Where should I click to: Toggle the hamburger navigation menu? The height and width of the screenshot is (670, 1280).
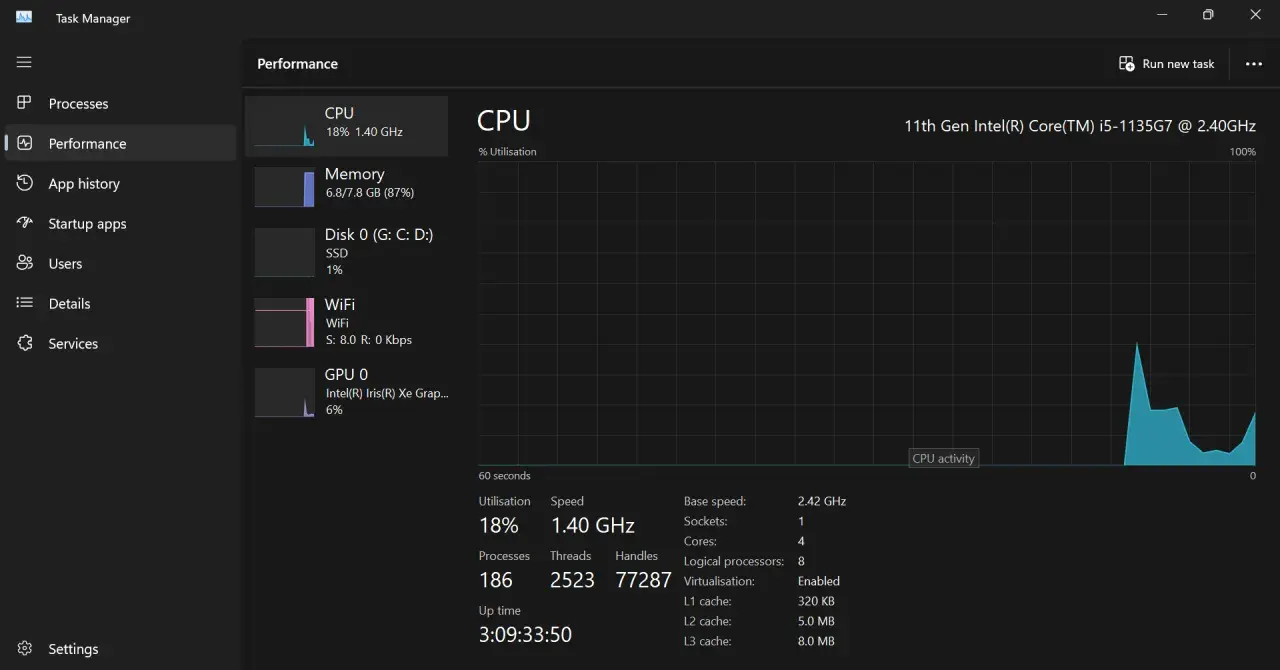point(24,62)
